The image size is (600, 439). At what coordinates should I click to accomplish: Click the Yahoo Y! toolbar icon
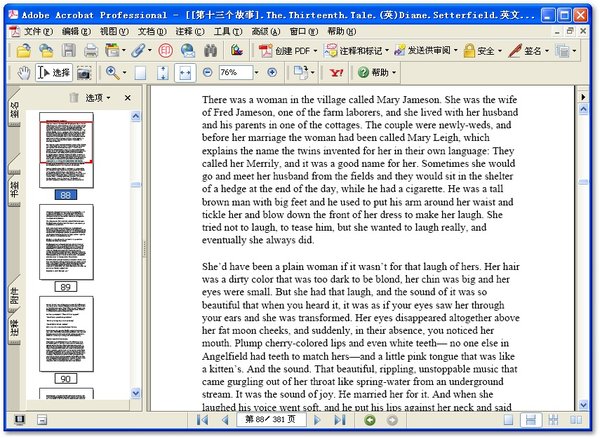click(336, 72)
